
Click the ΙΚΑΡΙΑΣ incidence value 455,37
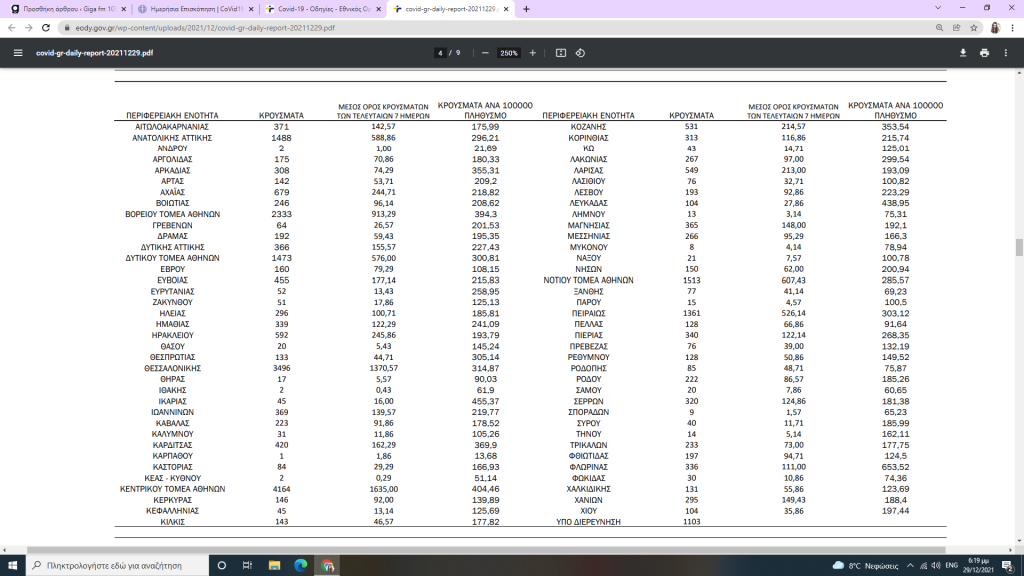pos(485,401)
